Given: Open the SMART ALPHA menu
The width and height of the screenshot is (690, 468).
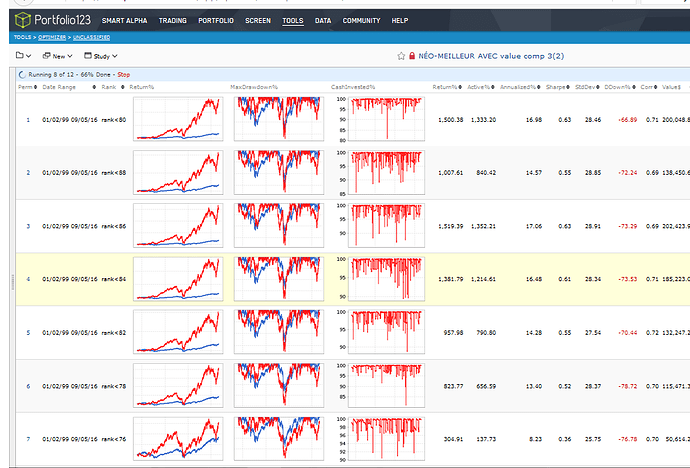Looking at the screenshot, I should point(125,21).
